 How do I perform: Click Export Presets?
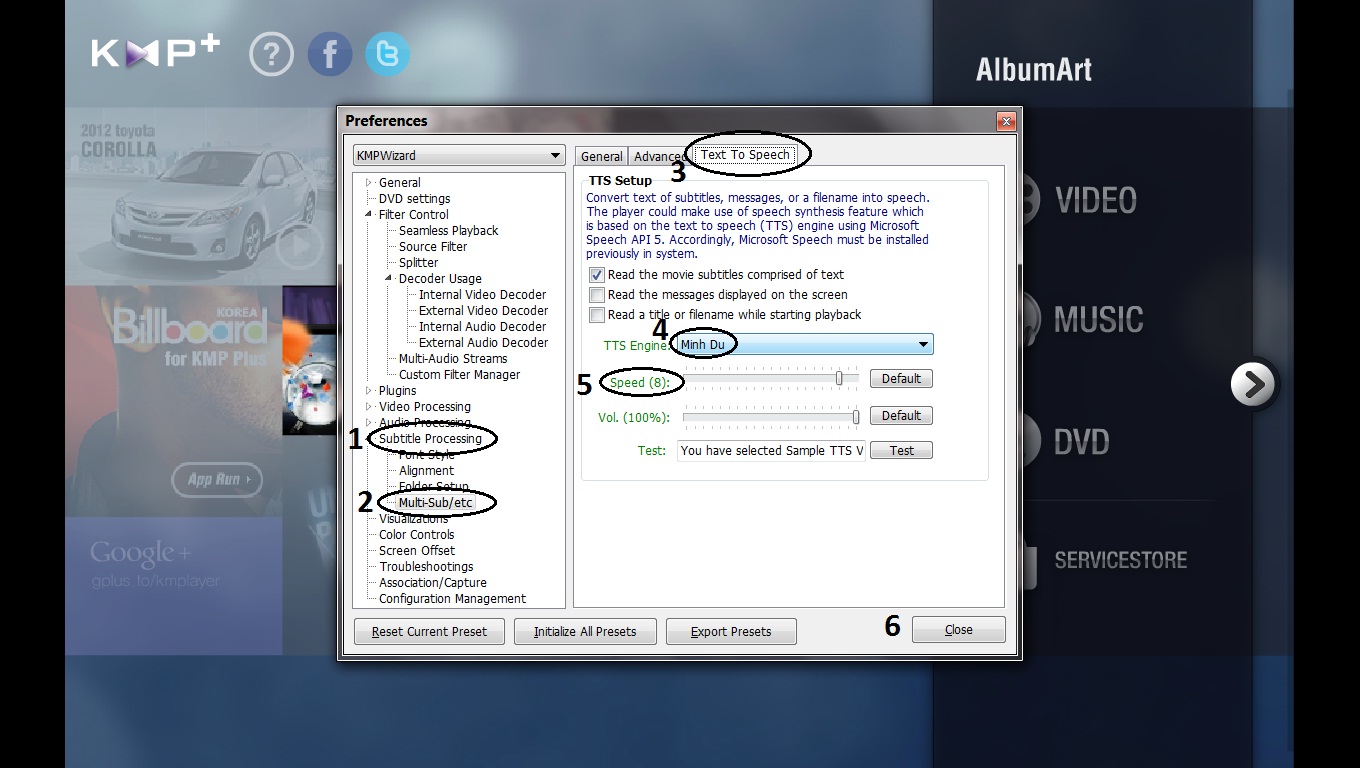coord(731,632)
